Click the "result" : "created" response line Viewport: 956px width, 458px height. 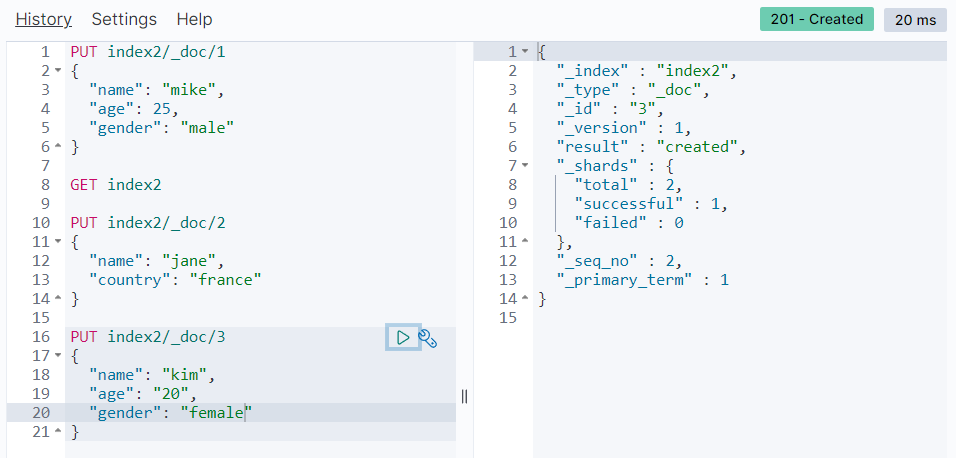tap(652, 147)
